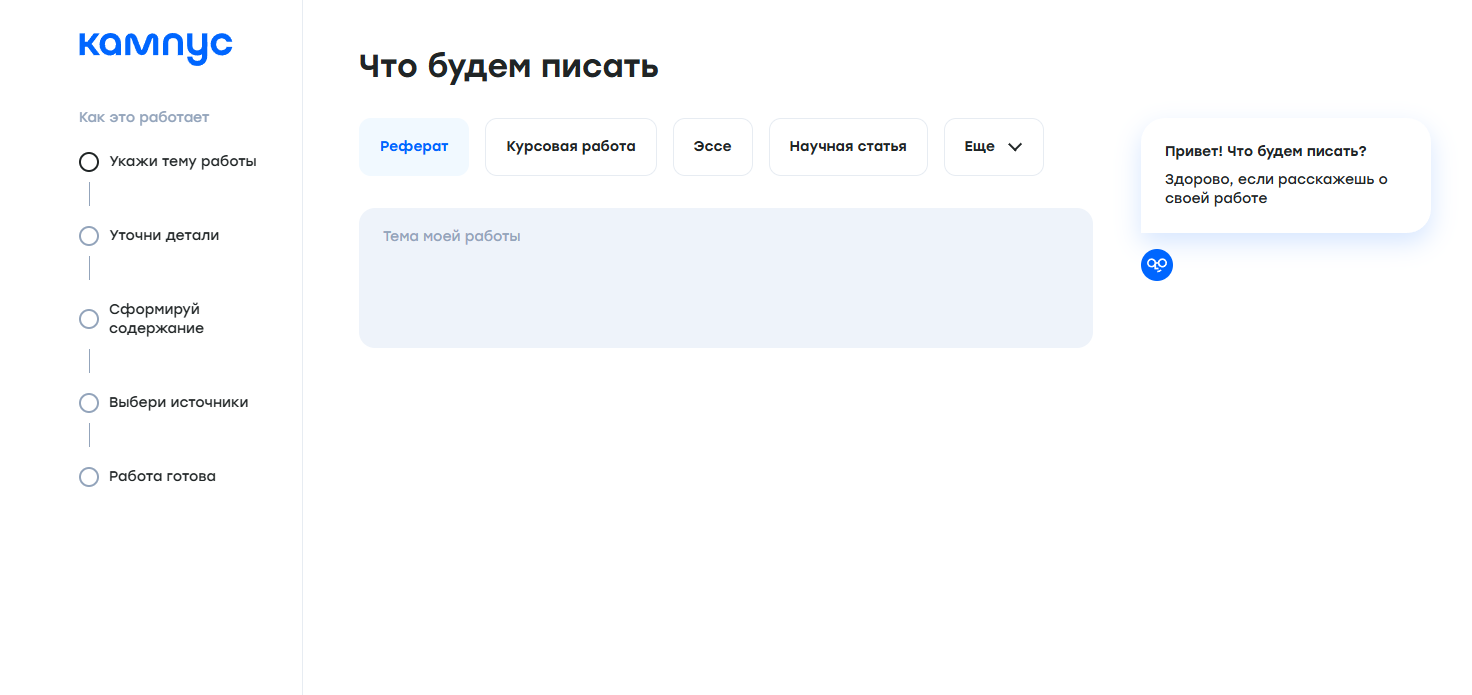Select the active Реферат type

coord(413,146)
